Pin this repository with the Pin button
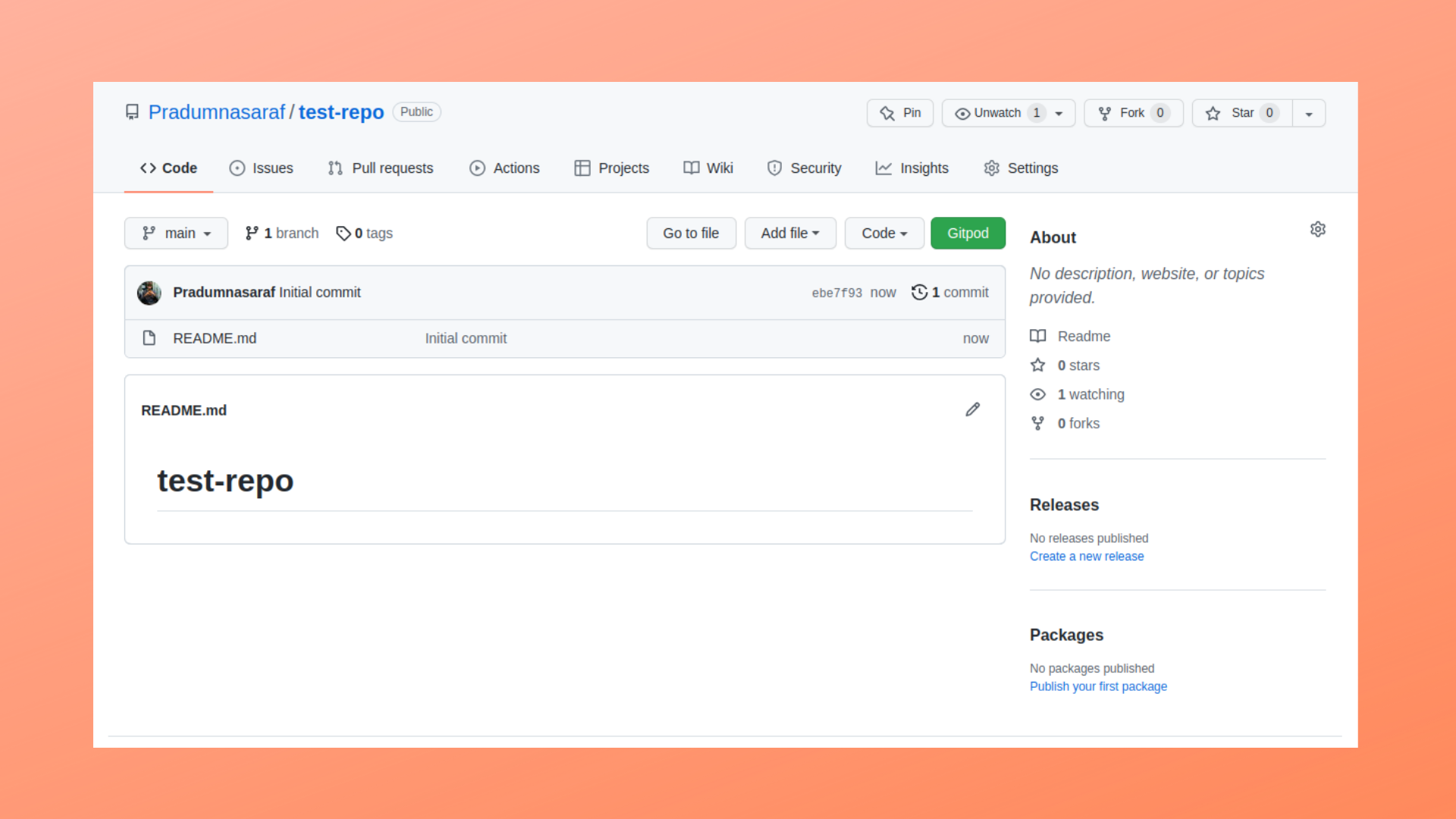Image resolution: width=1456 pixels, height=819 pixels. click(x=900, y=113)
